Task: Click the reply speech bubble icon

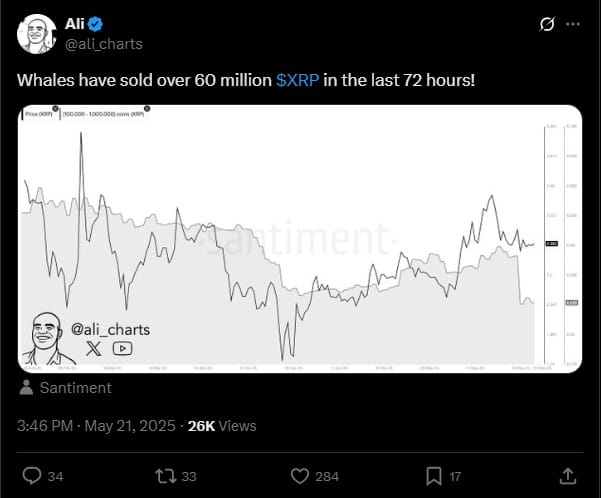Action: (32, 476)
